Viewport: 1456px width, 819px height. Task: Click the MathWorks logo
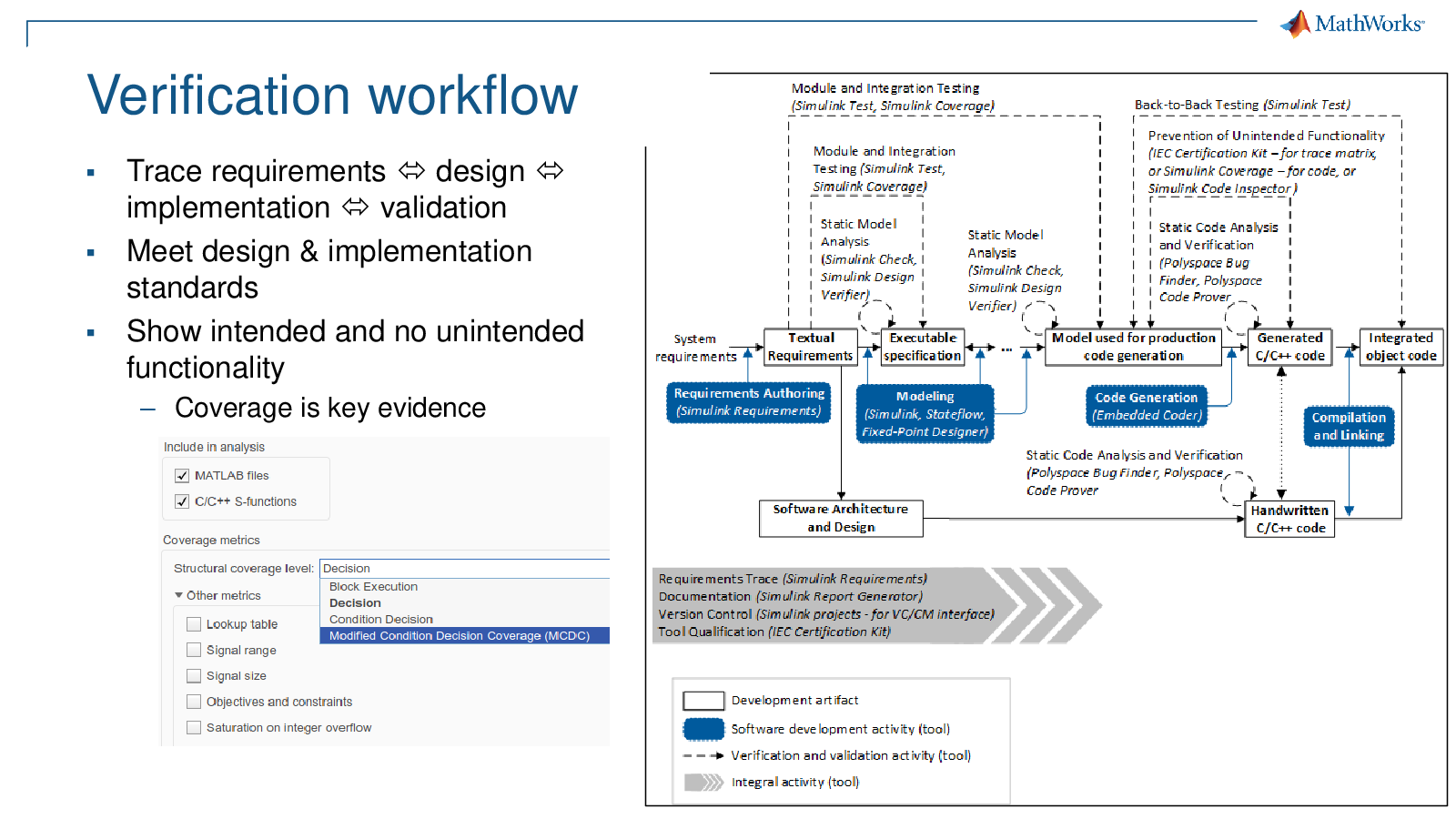click(x=1352, y=24)
